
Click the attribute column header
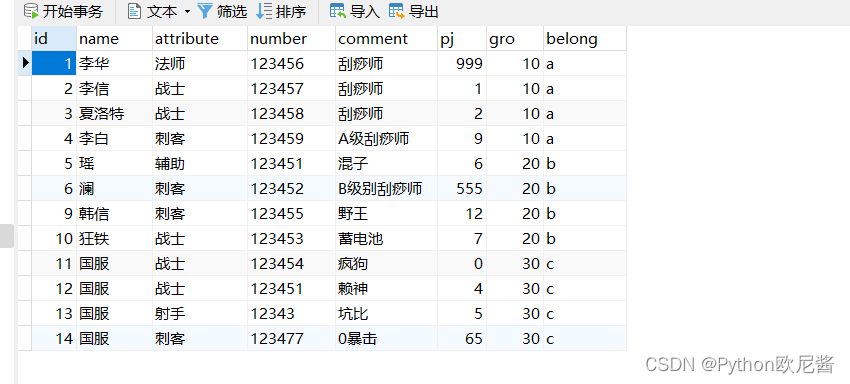[x=200, y=39]
